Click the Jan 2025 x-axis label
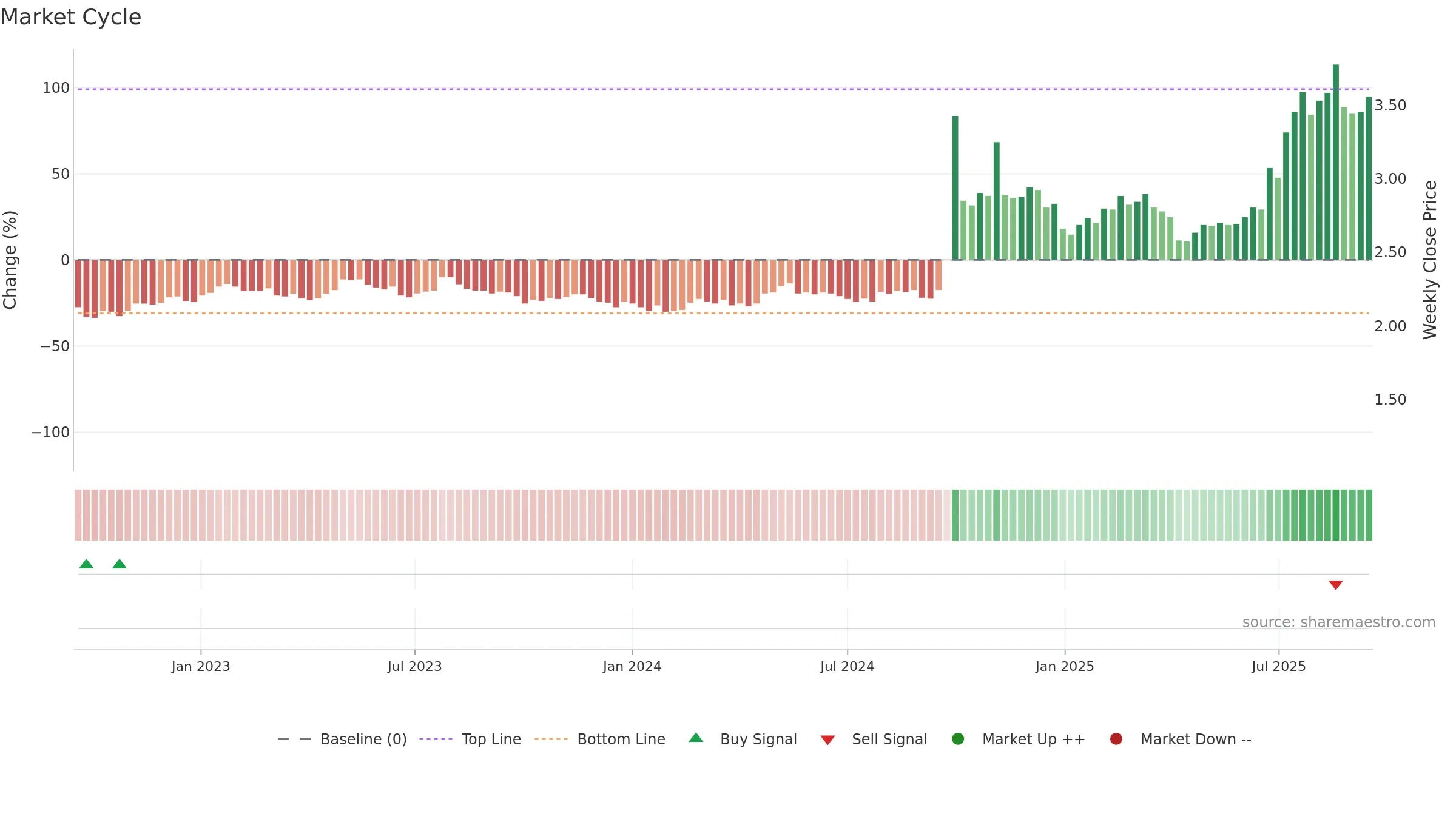1456x819 pixels. [x=1065, y=667]
